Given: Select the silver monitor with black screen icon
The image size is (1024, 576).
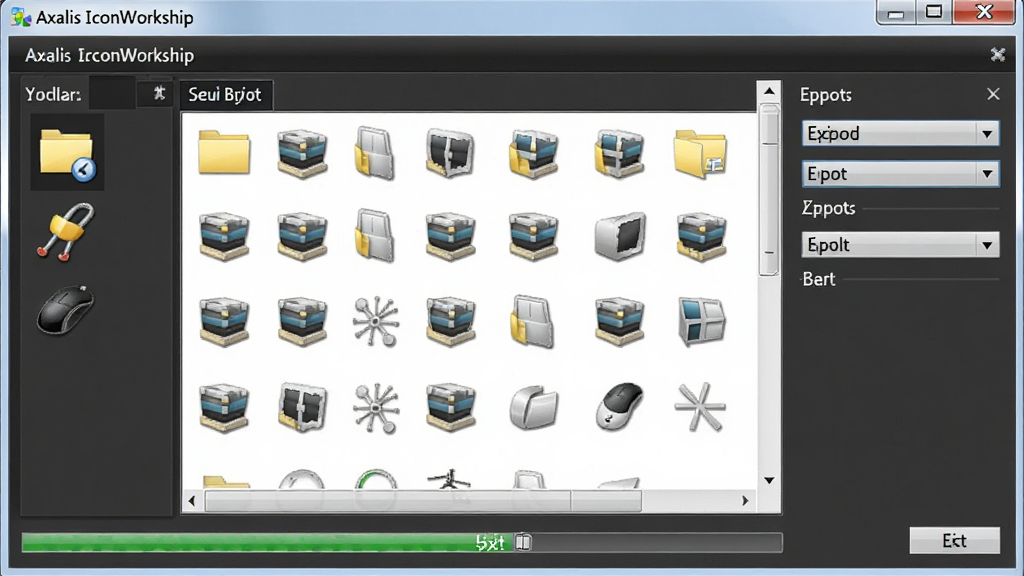Looking at the screenshot, I should (x=619, y=235).
